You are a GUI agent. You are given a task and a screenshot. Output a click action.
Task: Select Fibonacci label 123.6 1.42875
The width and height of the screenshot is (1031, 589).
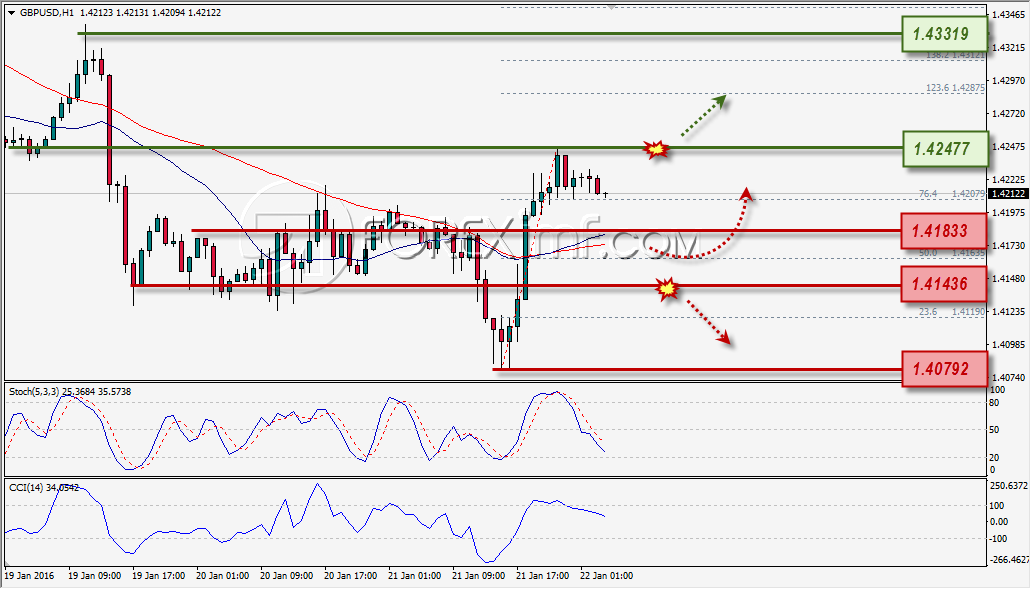(955, 87)
